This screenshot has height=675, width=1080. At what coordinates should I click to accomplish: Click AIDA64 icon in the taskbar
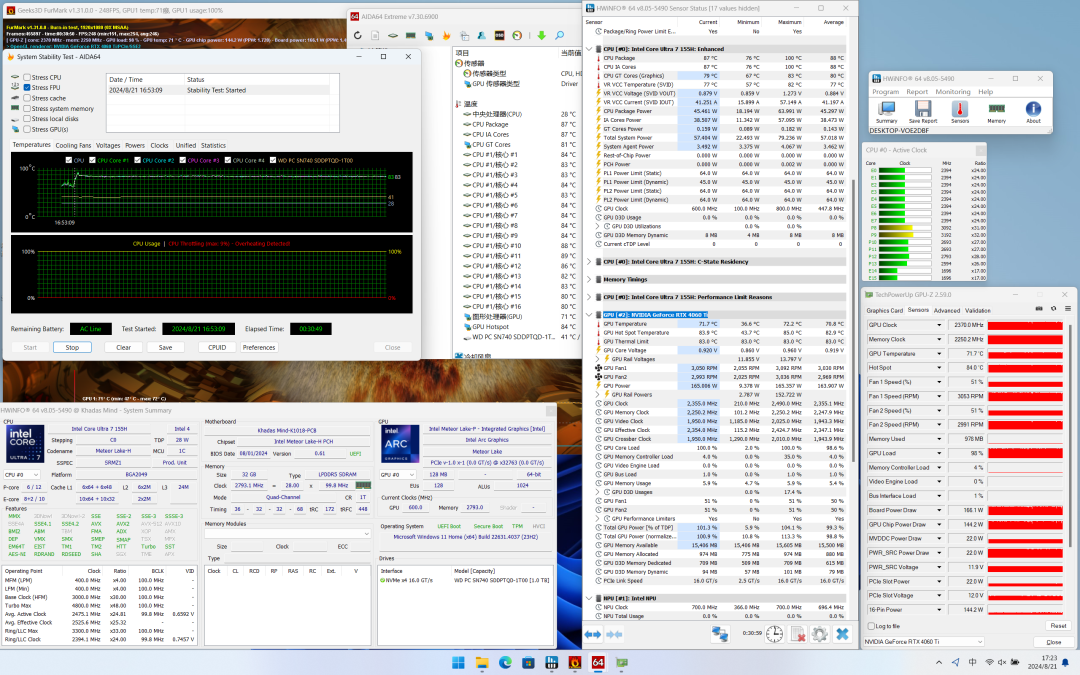point(598,662)
